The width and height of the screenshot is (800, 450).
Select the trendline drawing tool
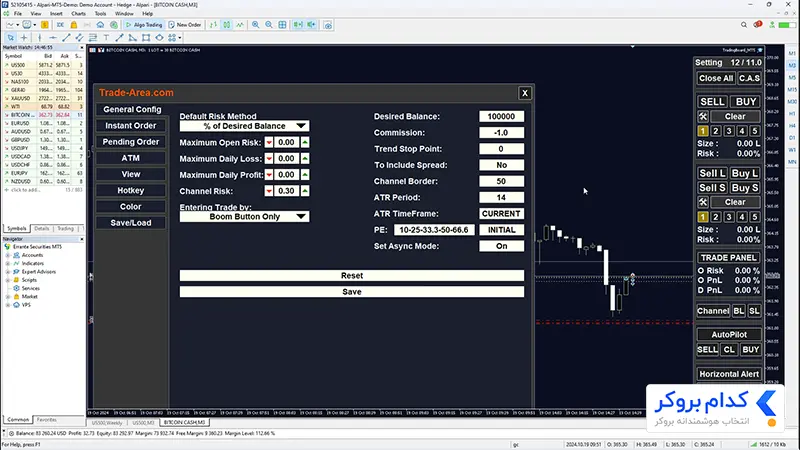tap(66, 38)
